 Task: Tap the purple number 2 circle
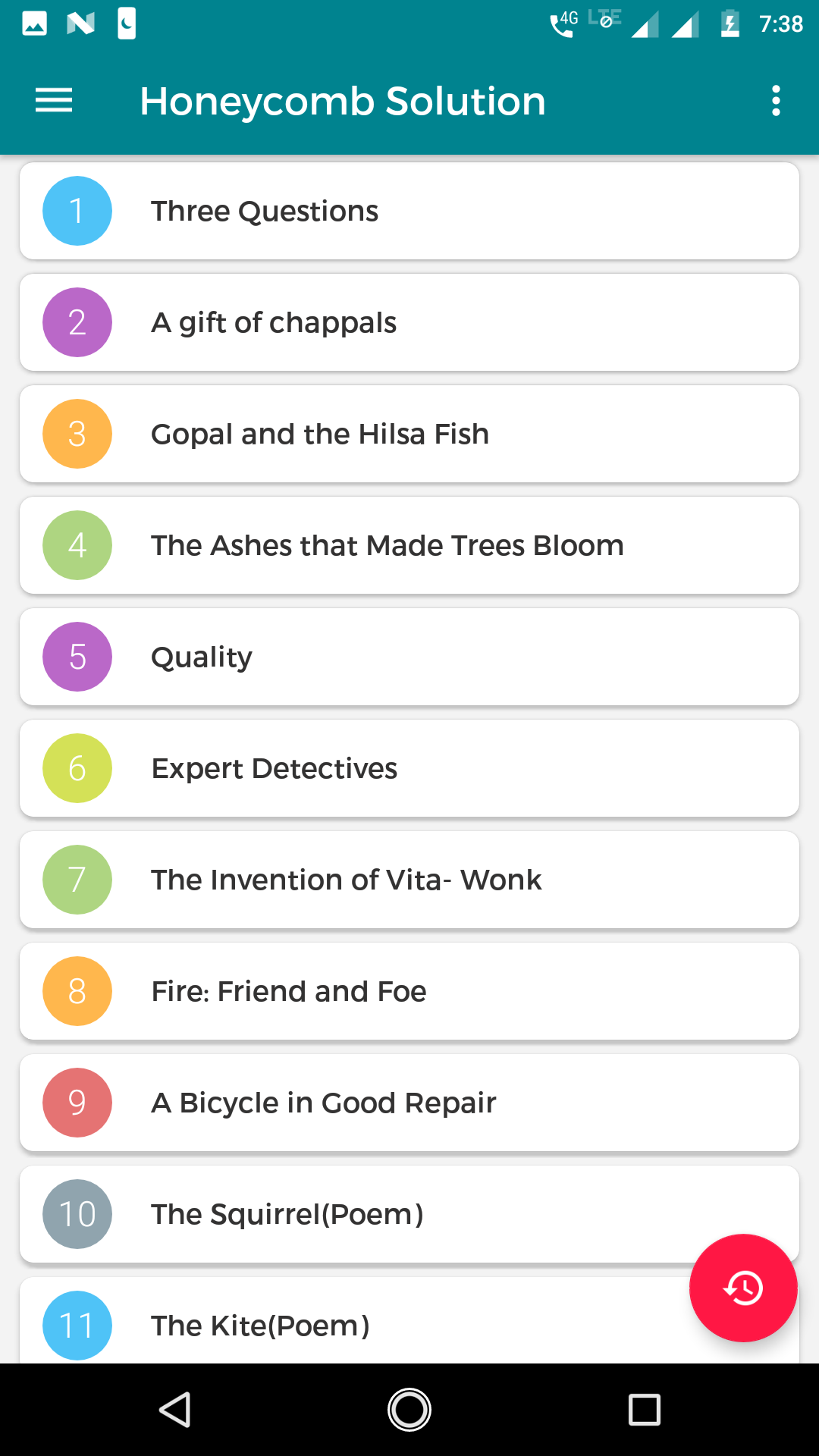click(77, 322)
